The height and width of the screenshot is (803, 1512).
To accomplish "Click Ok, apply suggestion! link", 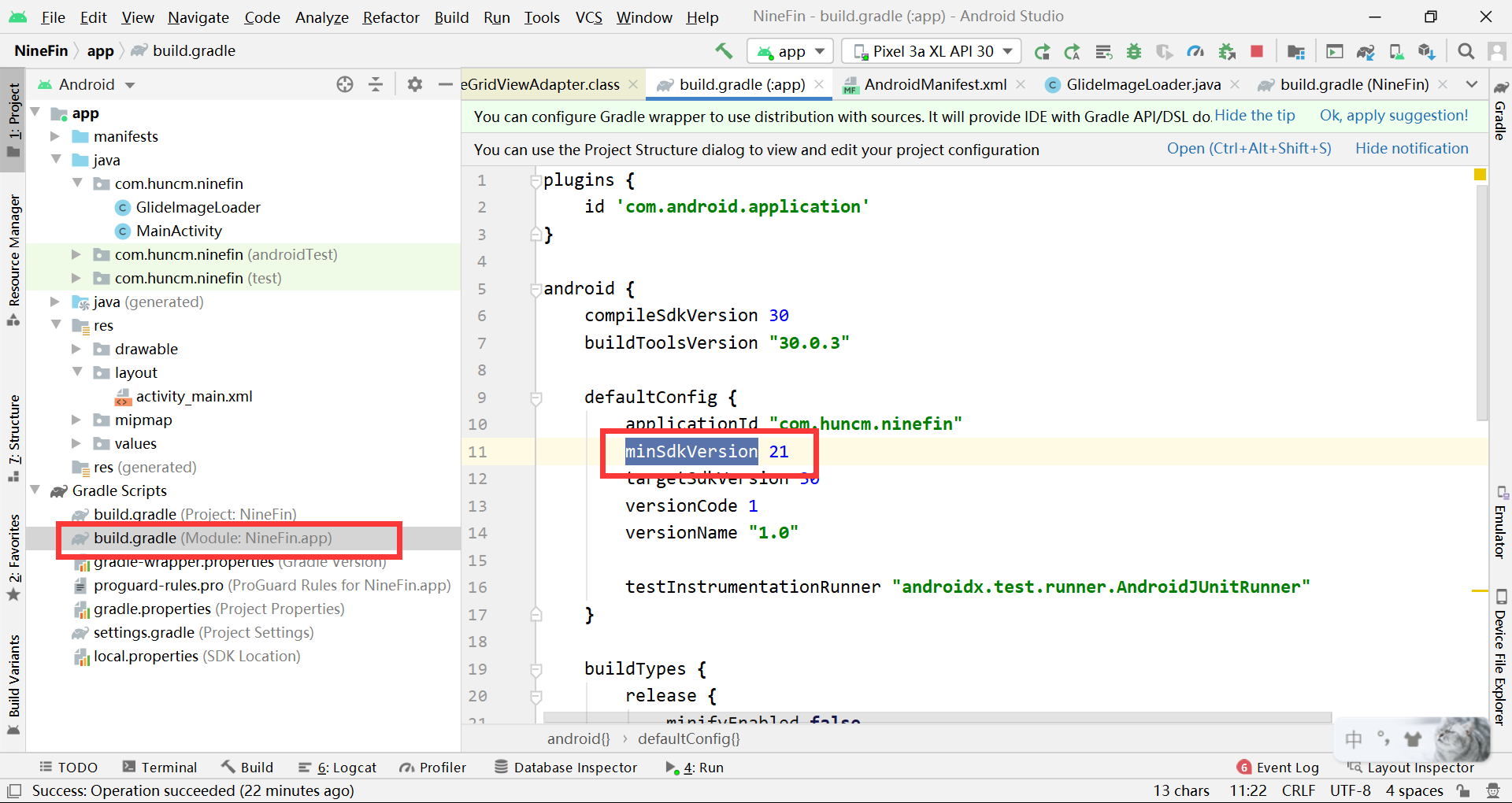I will [x=1394, y=116].
